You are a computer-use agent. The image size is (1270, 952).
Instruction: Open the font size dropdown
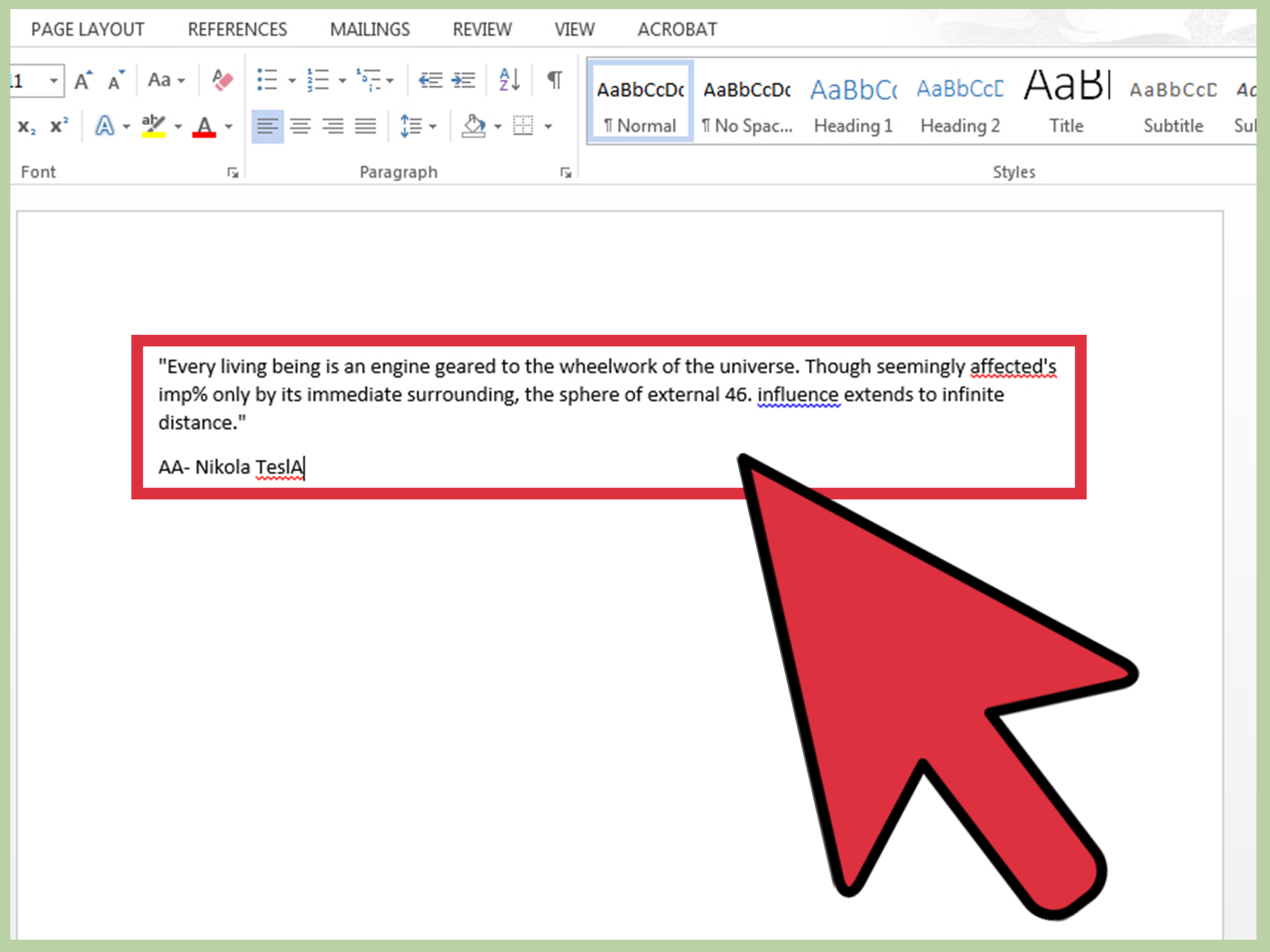(x=54, y=81)
